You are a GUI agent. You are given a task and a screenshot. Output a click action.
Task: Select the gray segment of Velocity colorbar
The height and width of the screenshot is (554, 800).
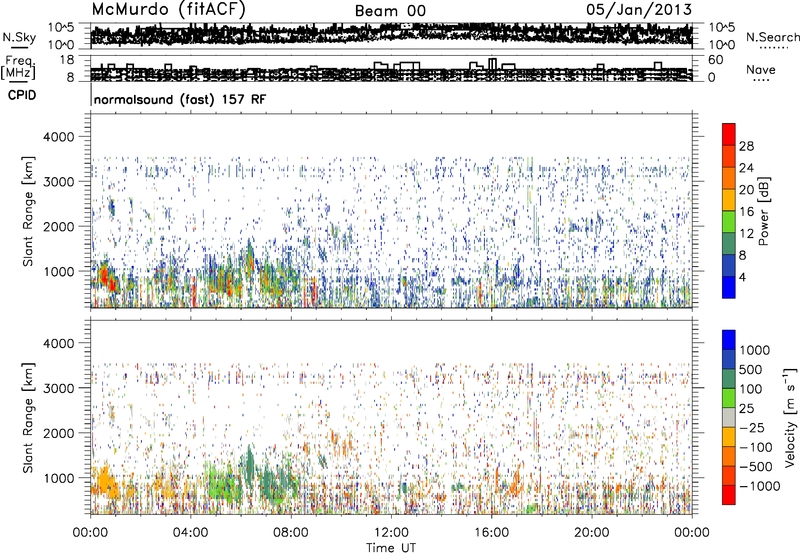[729, 418]
